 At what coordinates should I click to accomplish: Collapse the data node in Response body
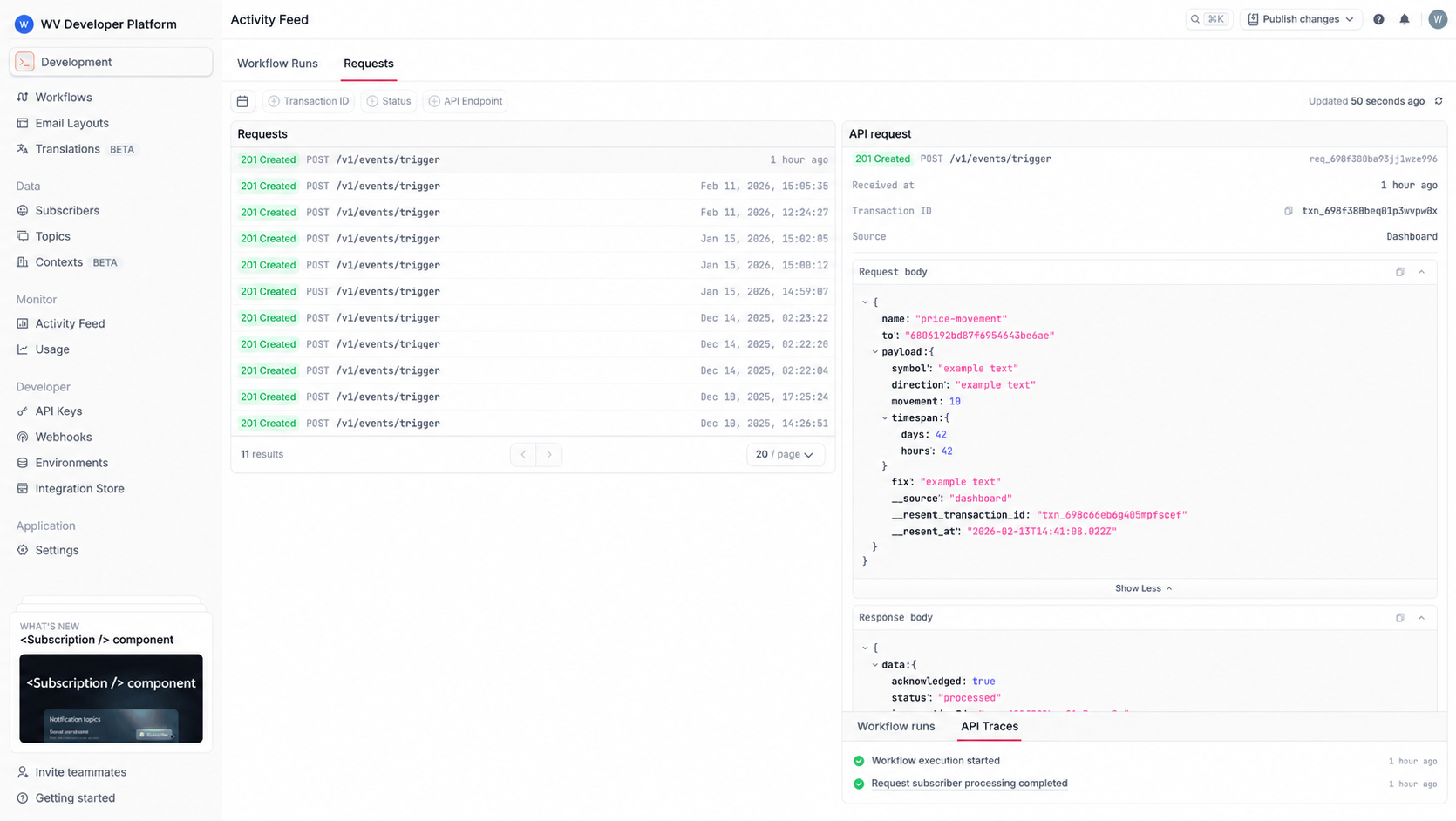click(875, 665)
